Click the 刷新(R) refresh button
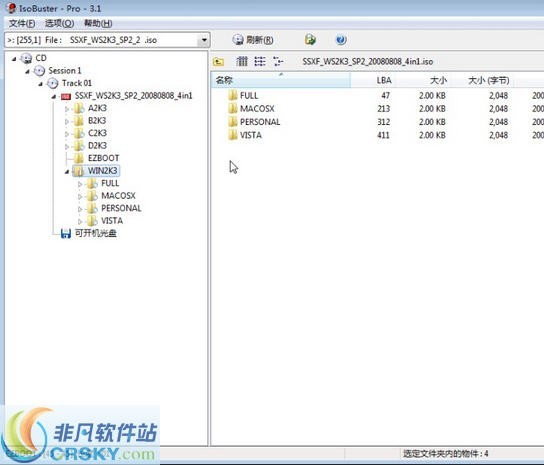 [x=253, y=40]
